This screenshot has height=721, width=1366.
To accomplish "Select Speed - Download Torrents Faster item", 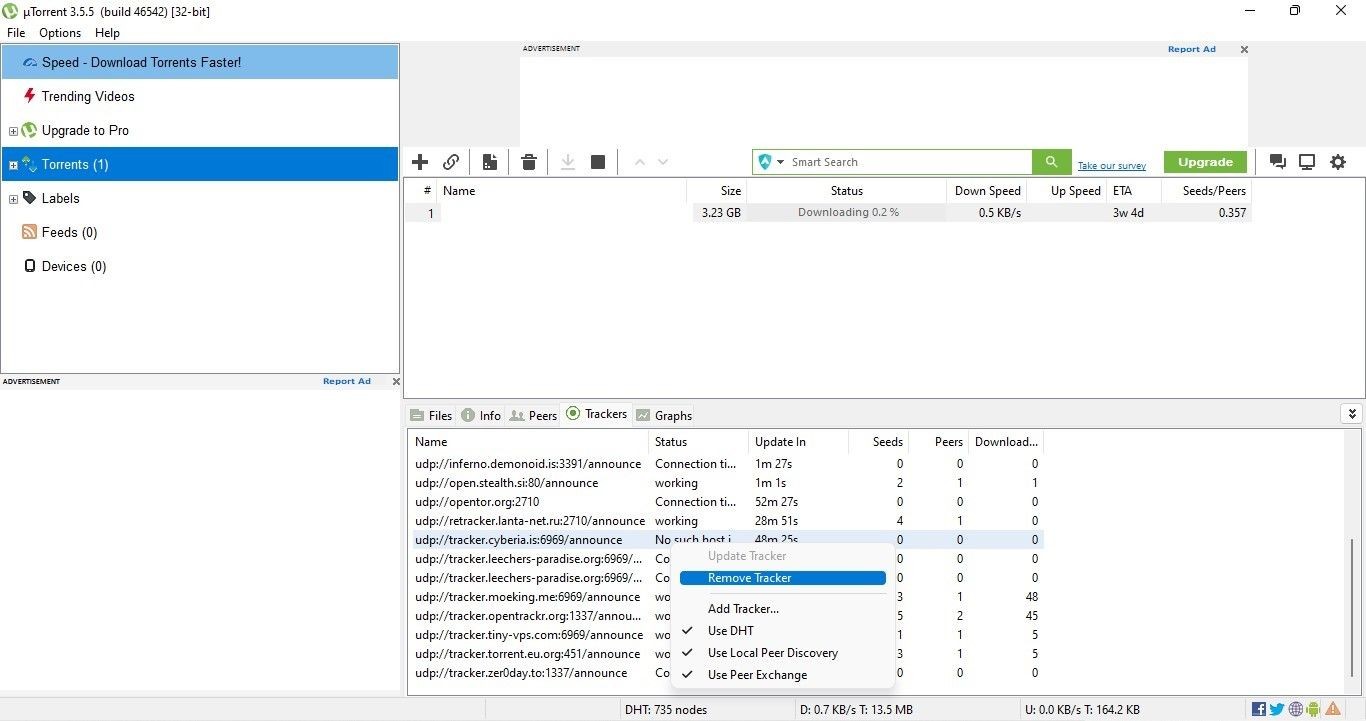I will (x=200, y=62).
